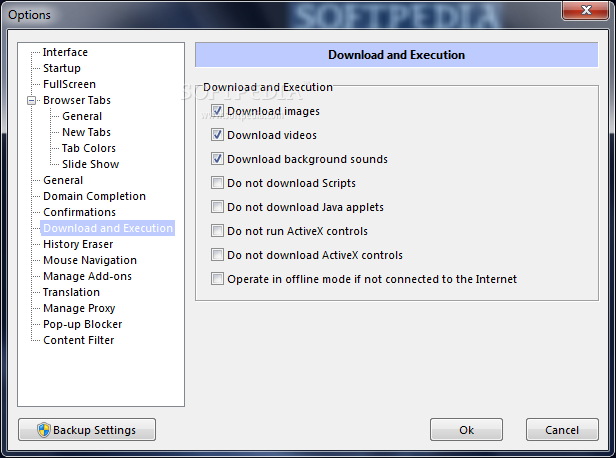Open General under Browser Tabs
The width and height of the screenshot is (616, 458).
[x=82, y=116]
